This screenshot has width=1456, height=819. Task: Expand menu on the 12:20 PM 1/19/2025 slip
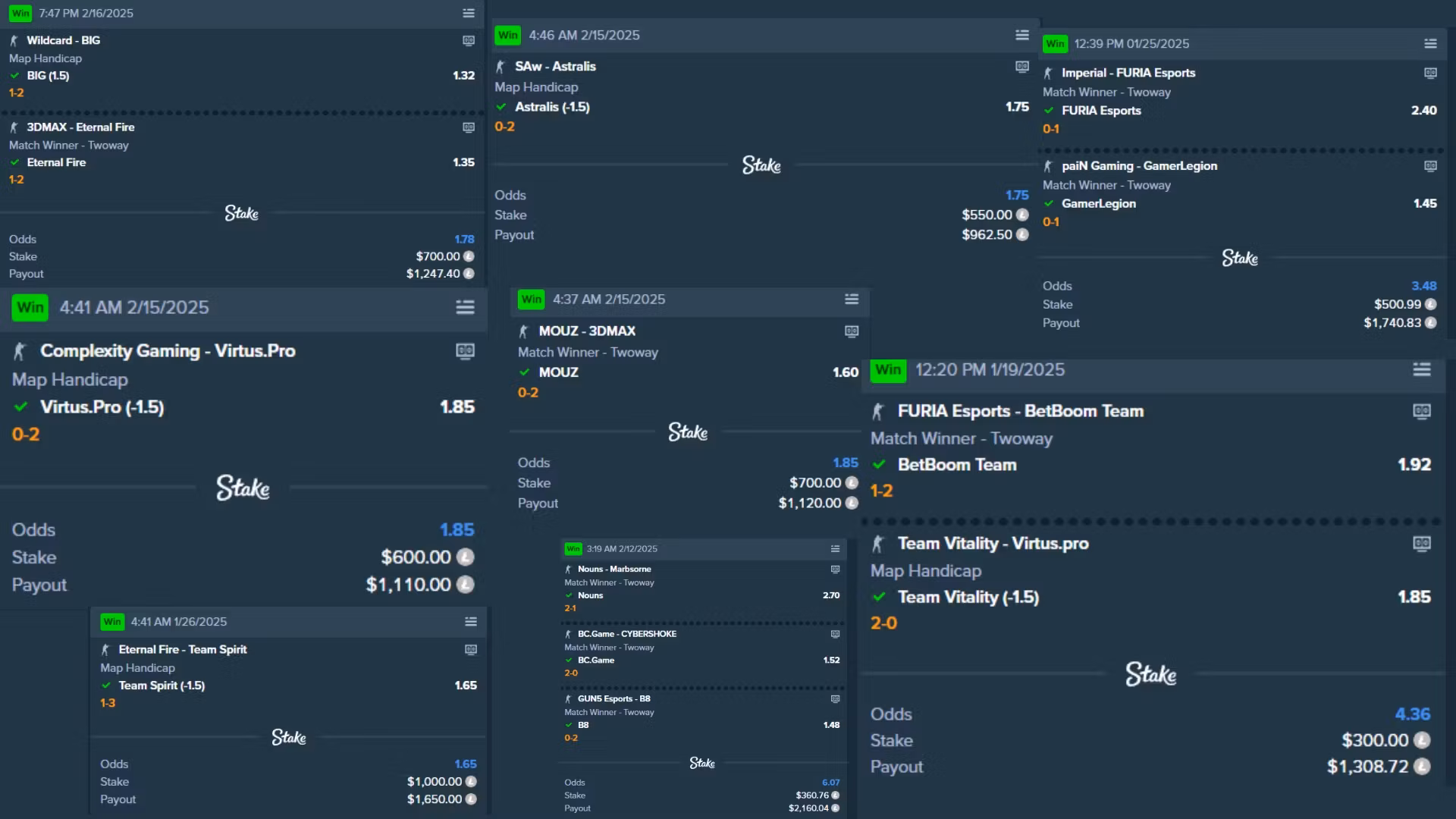[x=1422, y=370]
